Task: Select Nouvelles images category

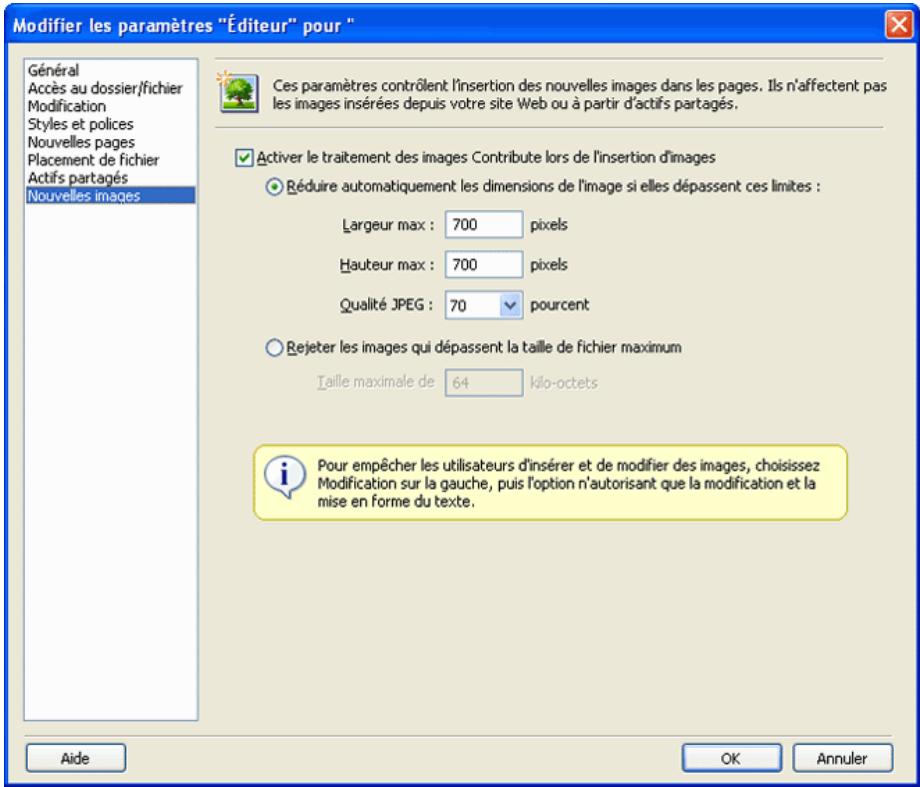Action: [x=111, y=195]
